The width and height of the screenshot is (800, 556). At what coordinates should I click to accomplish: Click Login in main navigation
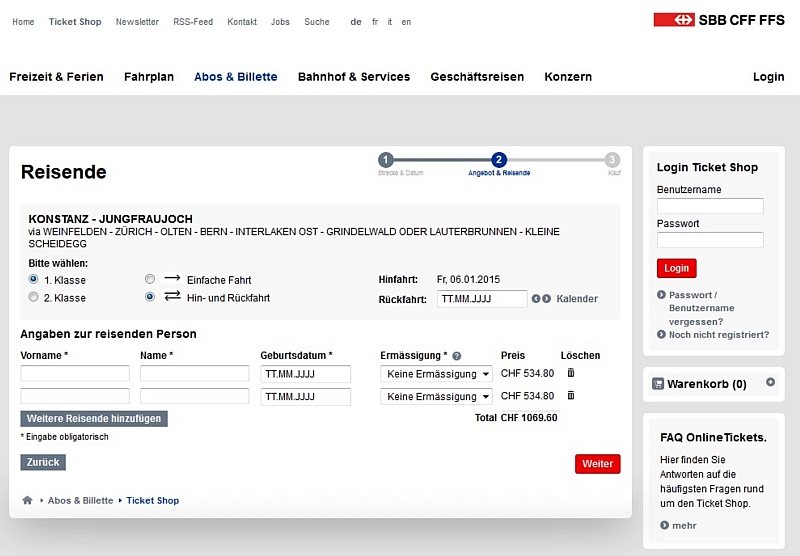(x=768, y=77)
